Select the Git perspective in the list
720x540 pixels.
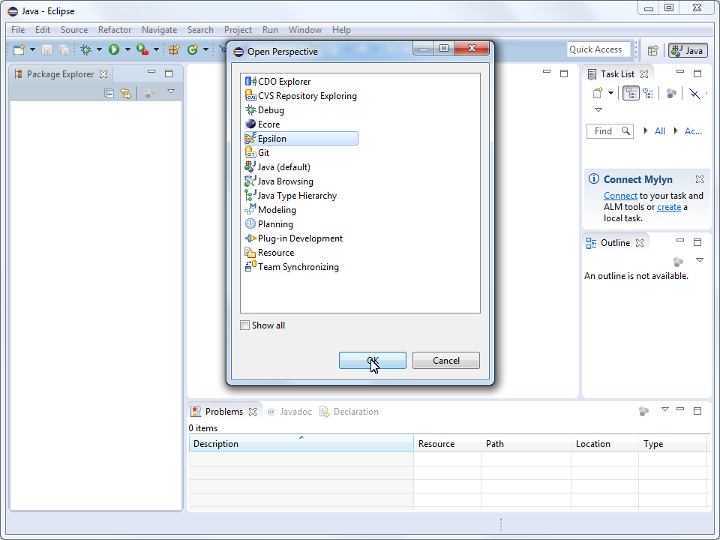point(263,153)
